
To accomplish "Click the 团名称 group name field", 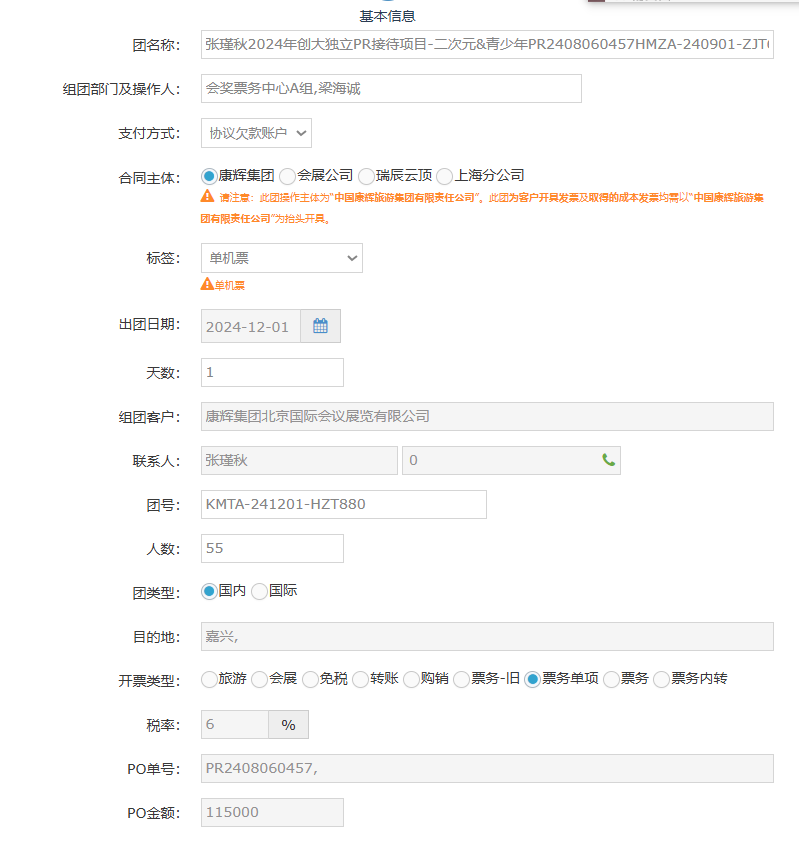I will pos(486,44).
